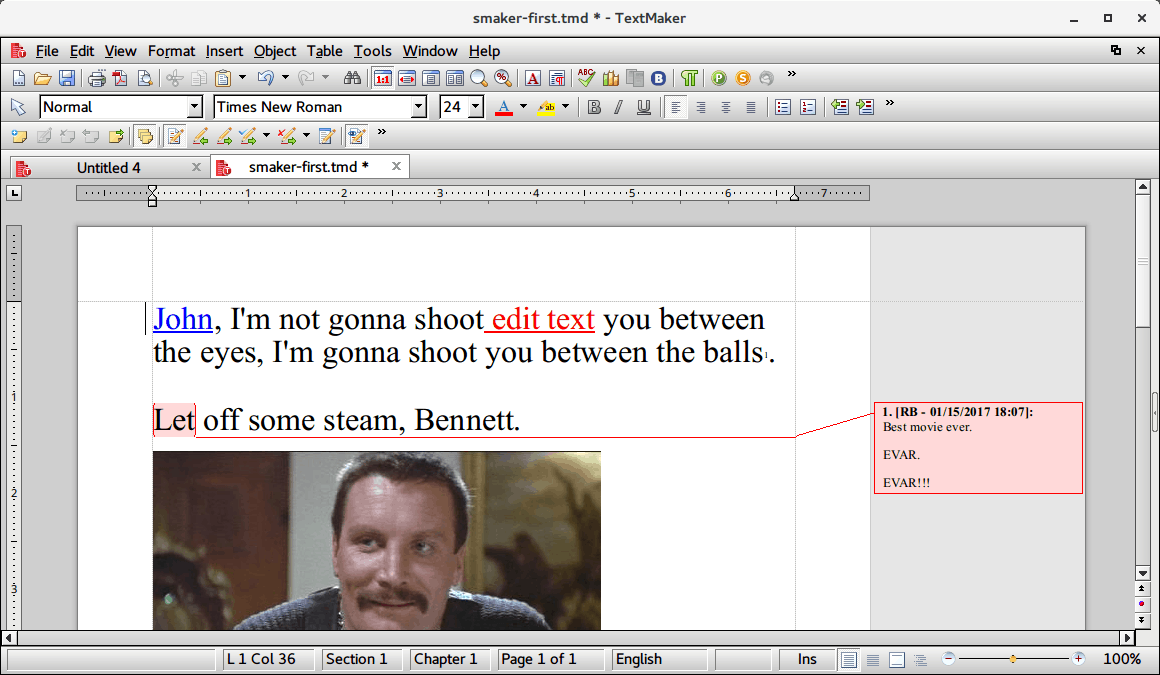Justify the paragraph text
1160x675 pixels.
751,107
